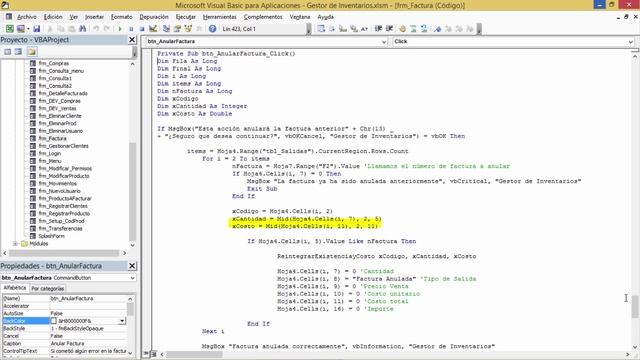Click View Object icon in Project panel

coord(18,51)
